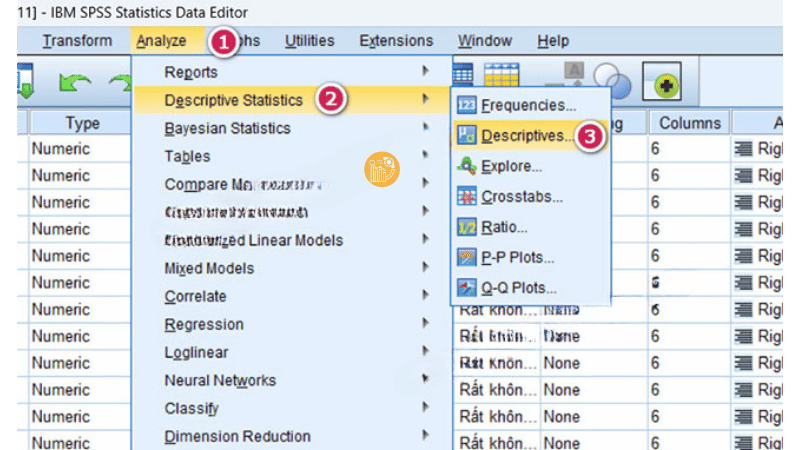This screenshot has width=800, height=450.
Task: Click the arrow beside Classify
Action: 425,407
